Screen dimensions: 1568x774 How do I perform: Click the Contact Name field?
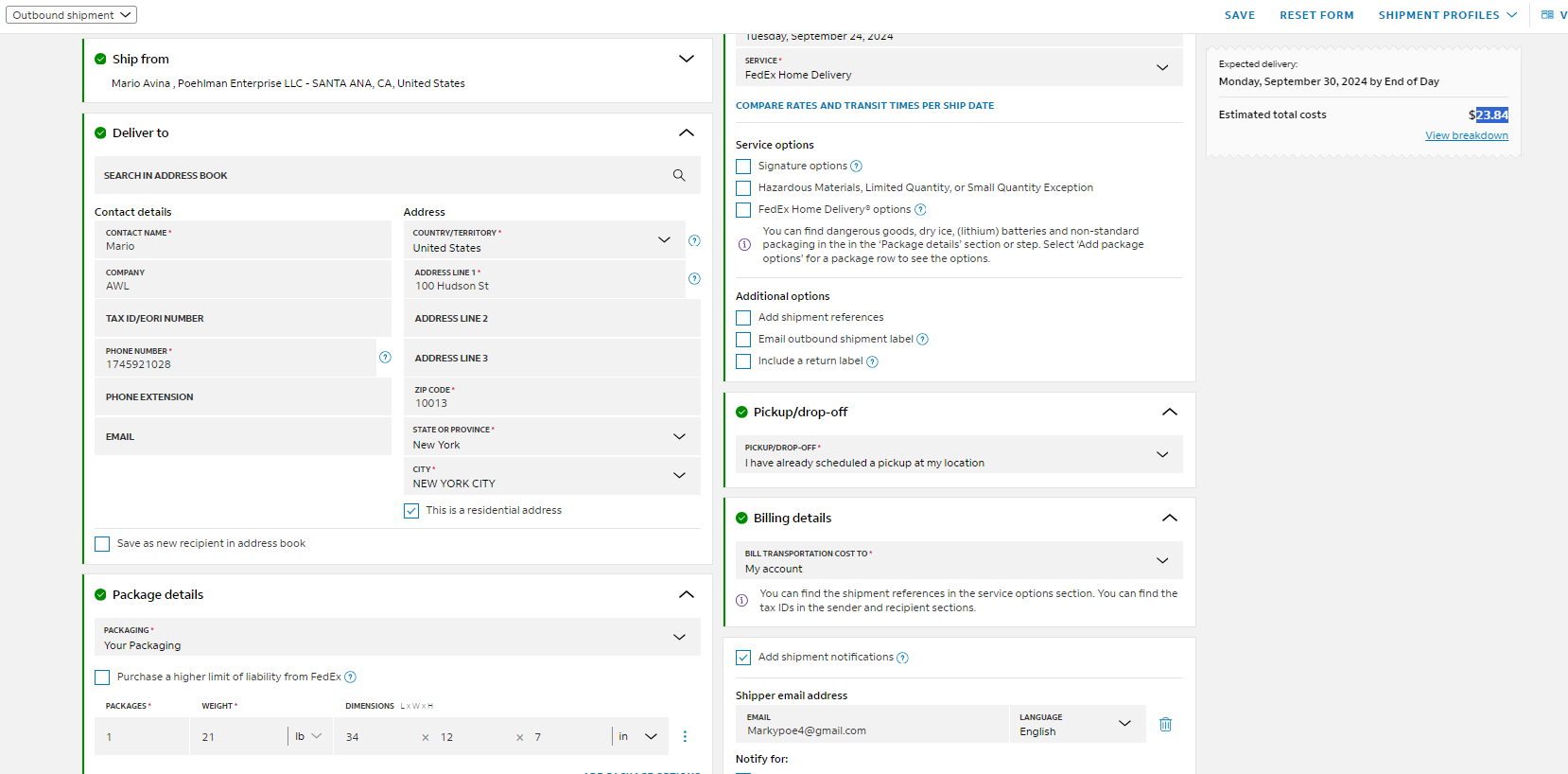(243, 240)
